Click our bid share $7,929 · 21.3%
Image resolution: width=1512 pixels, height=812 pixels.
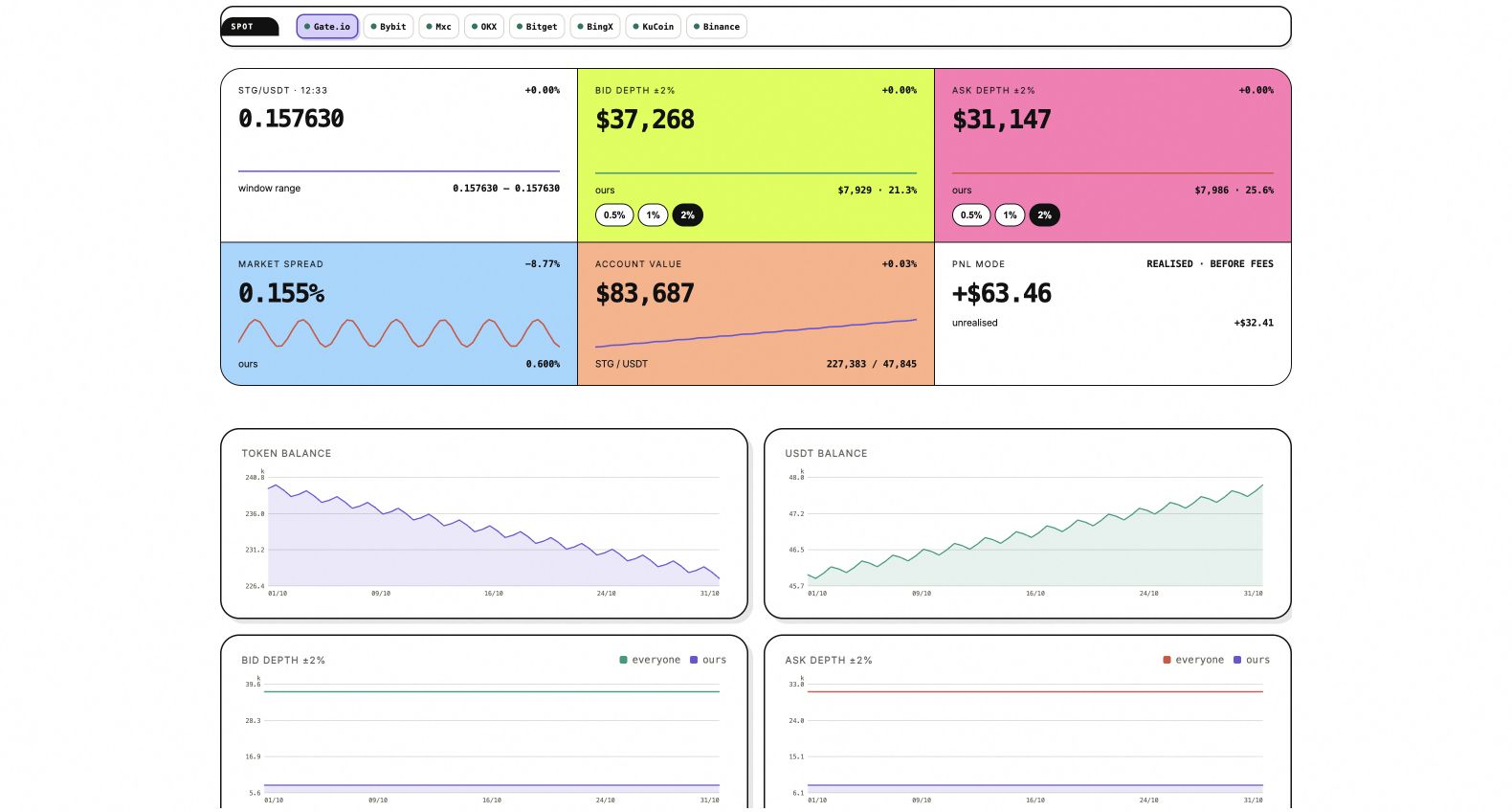(x=878, y=191)
